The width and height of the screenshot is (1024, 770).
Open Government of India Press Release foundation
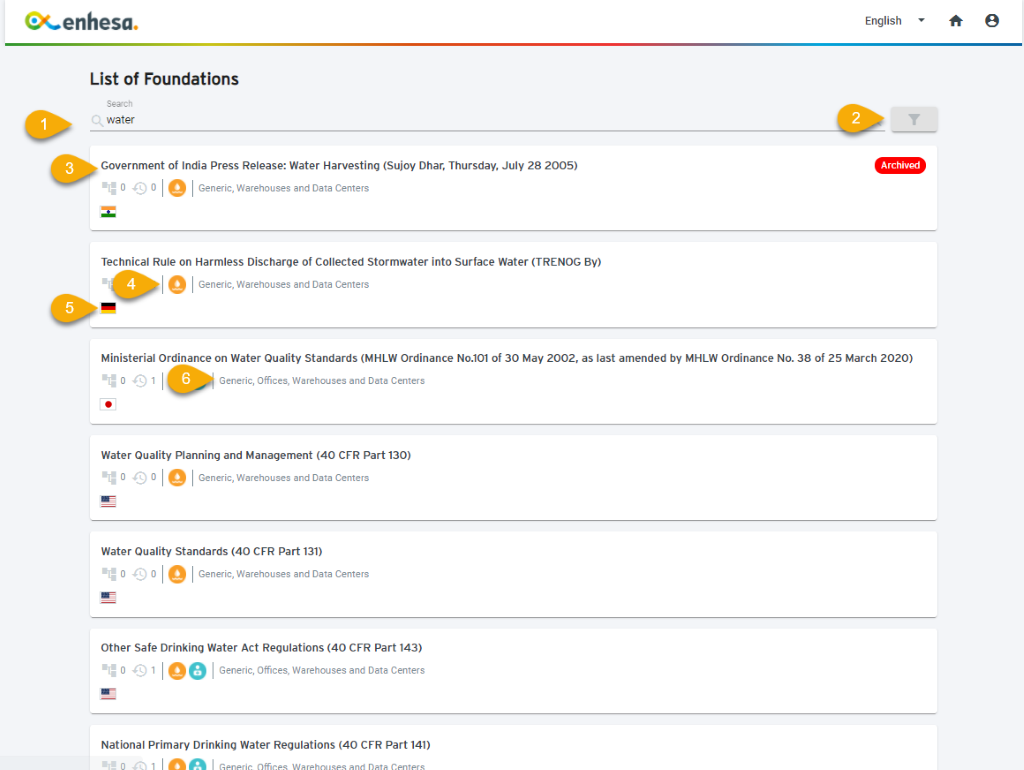tap(339, 165)
